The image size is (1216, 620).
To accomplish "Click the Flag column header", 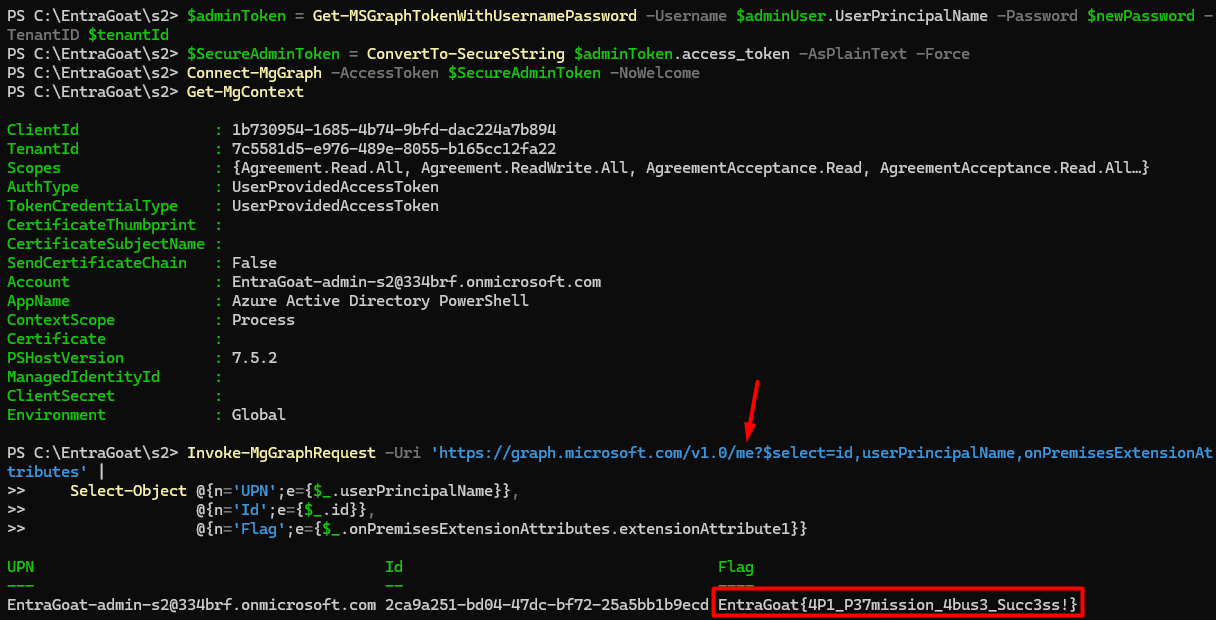I will [x=736, y=567].
